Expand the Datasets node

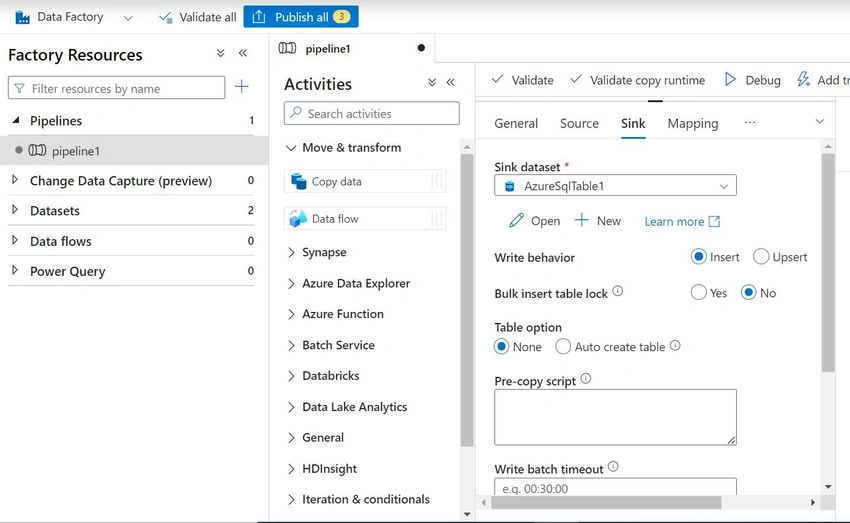pyautogui.click(x=15, y=210)
